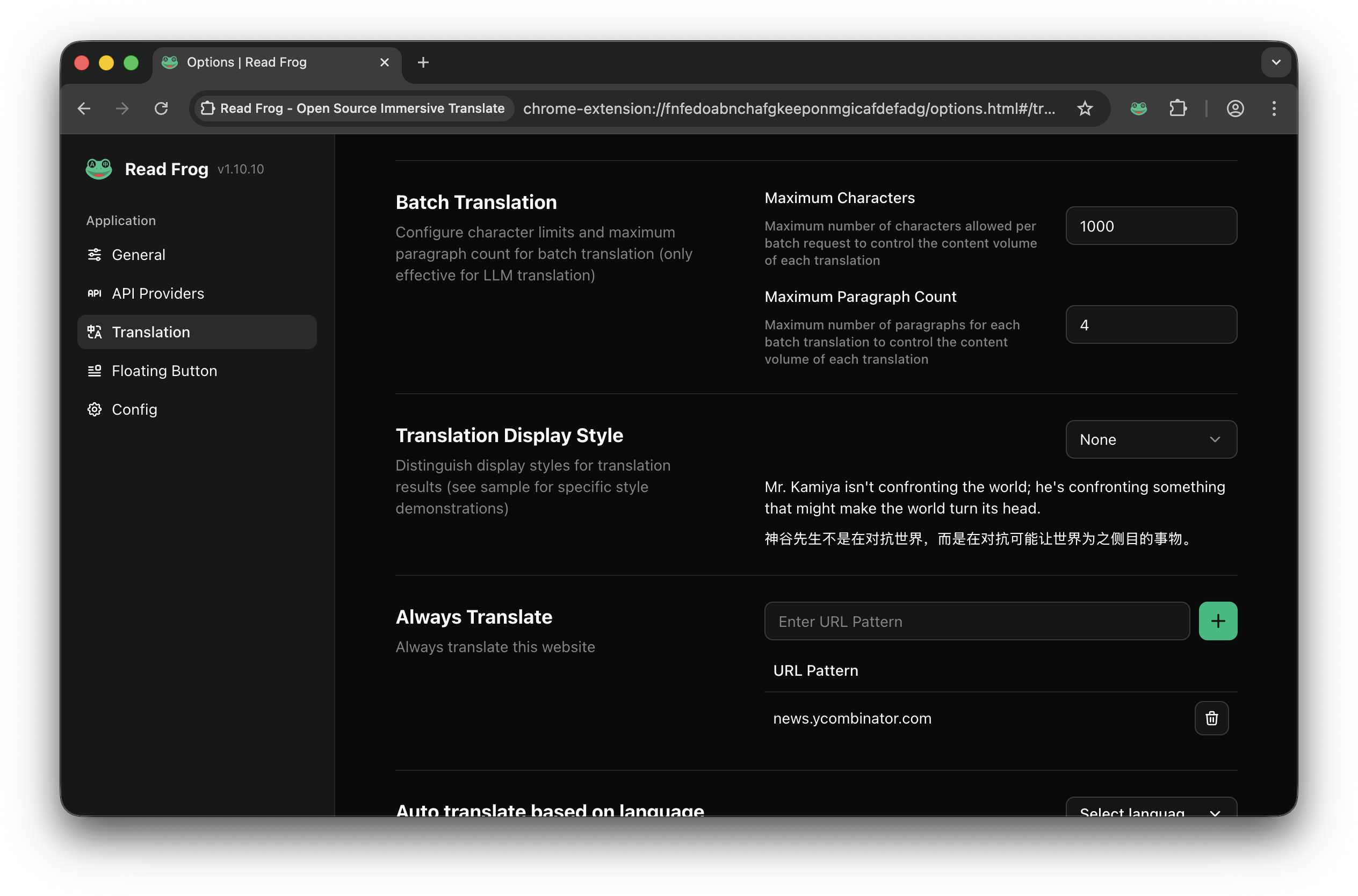
Task: Click the Read Frog logo in the sidebar
Action: coord(99,169)
